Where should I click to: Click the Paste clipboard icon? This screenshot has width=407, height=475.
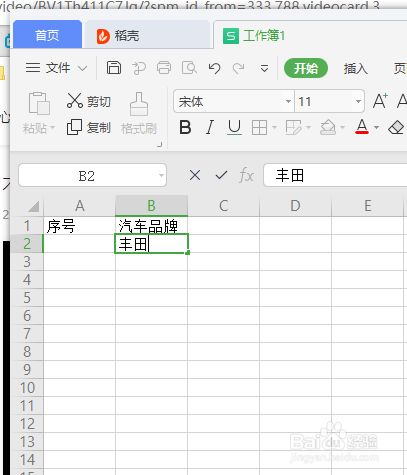coord(39,104)
